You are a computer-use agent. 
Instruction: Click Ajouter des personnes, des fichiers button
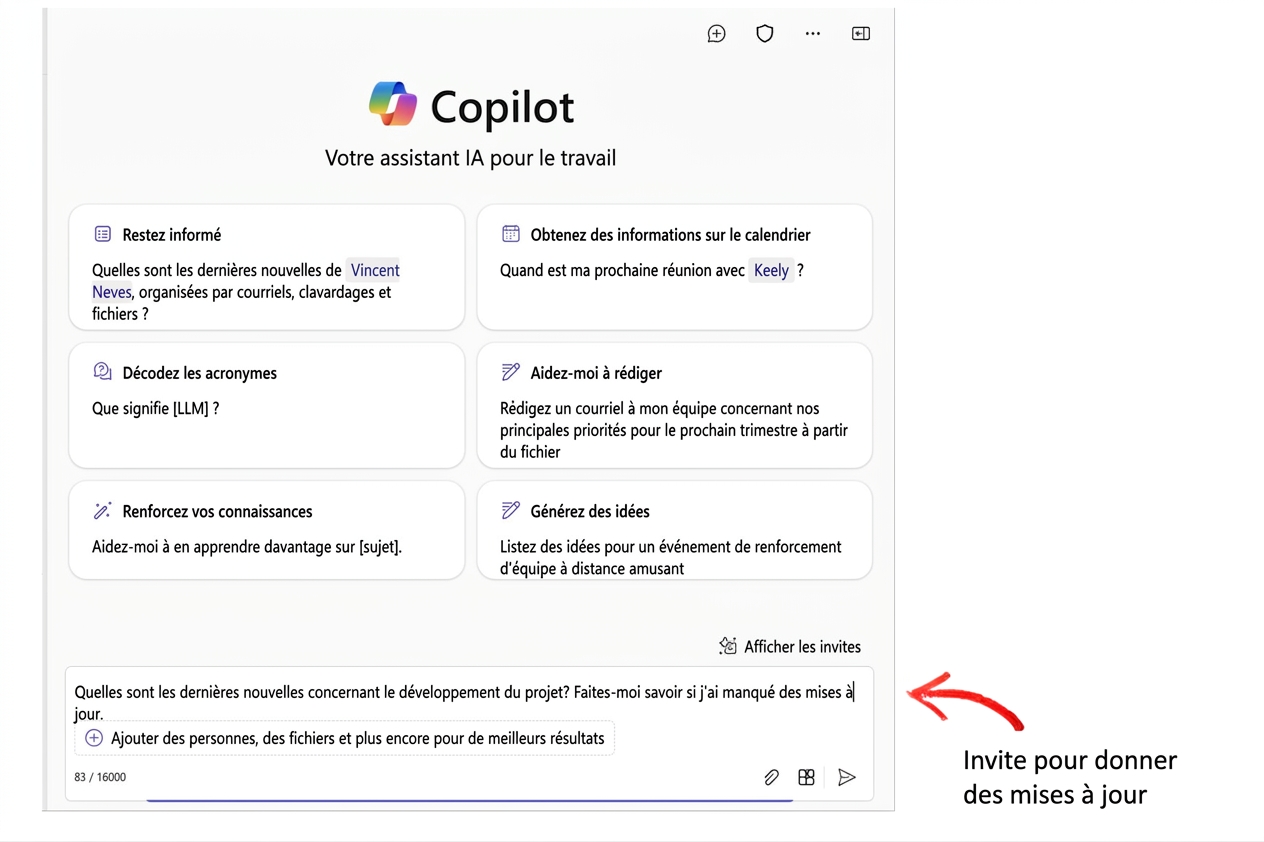coord(345,738)
